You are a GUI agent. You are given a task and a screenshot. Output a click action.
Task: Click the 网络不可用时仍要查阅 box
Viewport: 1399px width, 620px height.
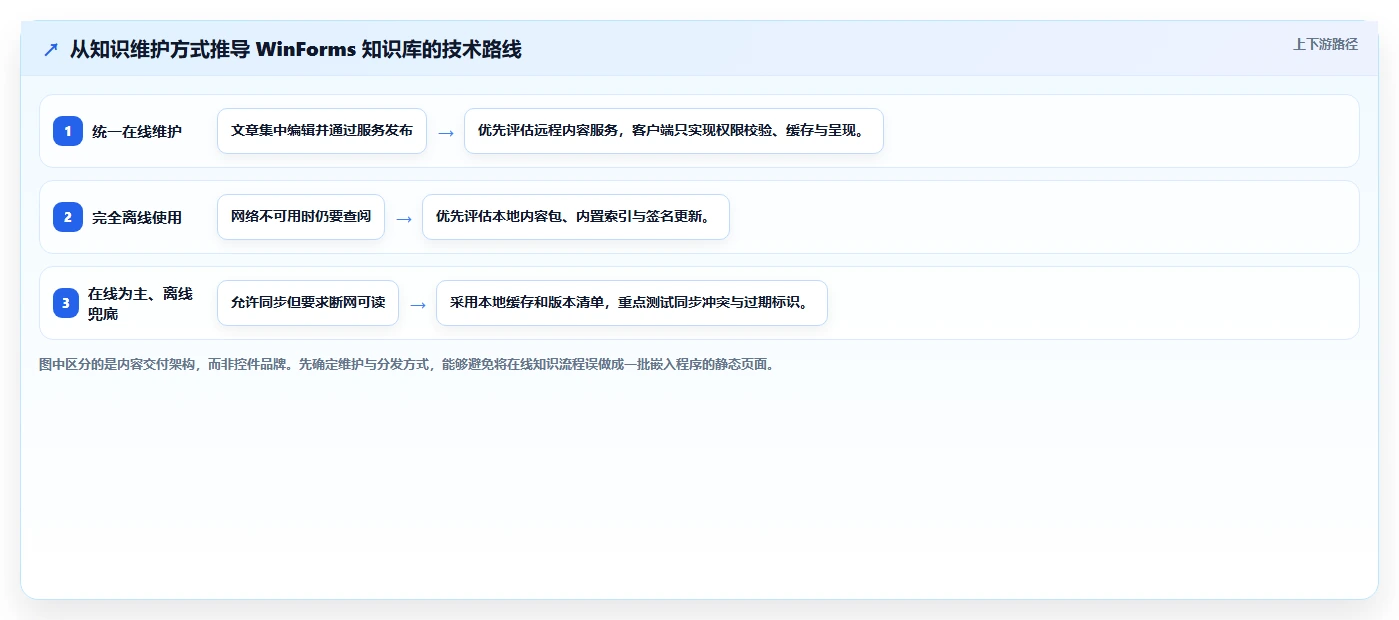[301, 217]
